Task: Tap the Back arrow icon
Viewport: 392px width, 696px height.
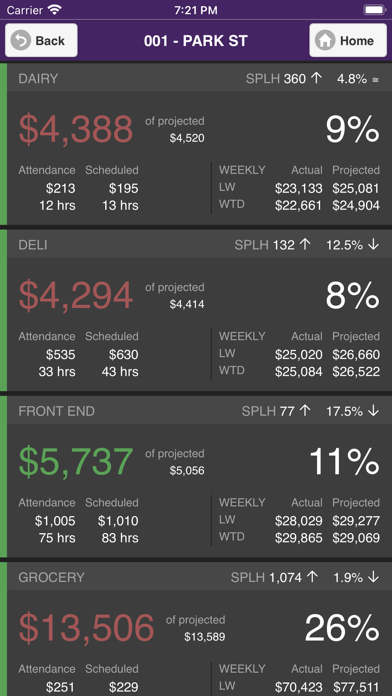Action: click(x=21, y=40)
